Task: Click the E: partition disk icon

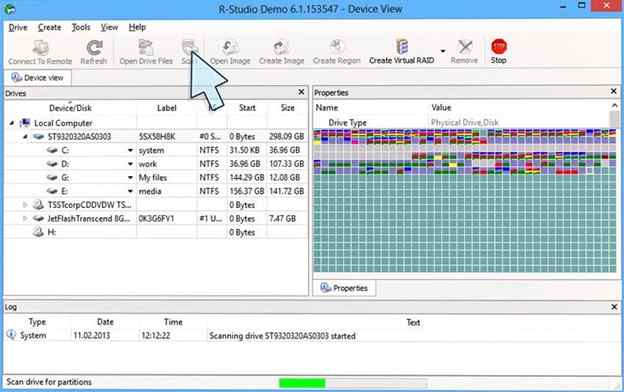Action: point(52,191)
